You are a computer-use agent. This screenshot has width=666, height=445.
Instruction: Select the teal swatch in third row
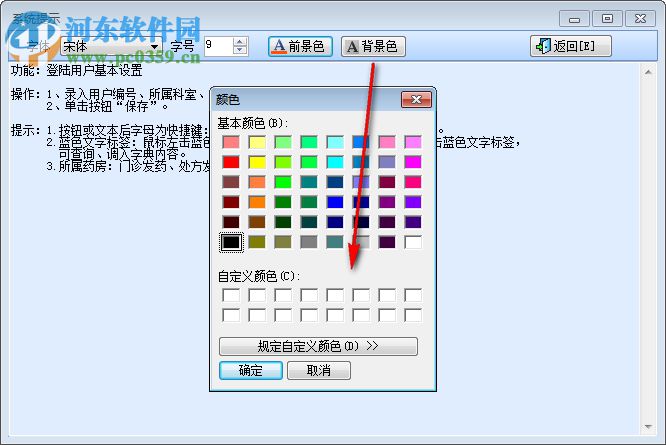click(309, 182)
